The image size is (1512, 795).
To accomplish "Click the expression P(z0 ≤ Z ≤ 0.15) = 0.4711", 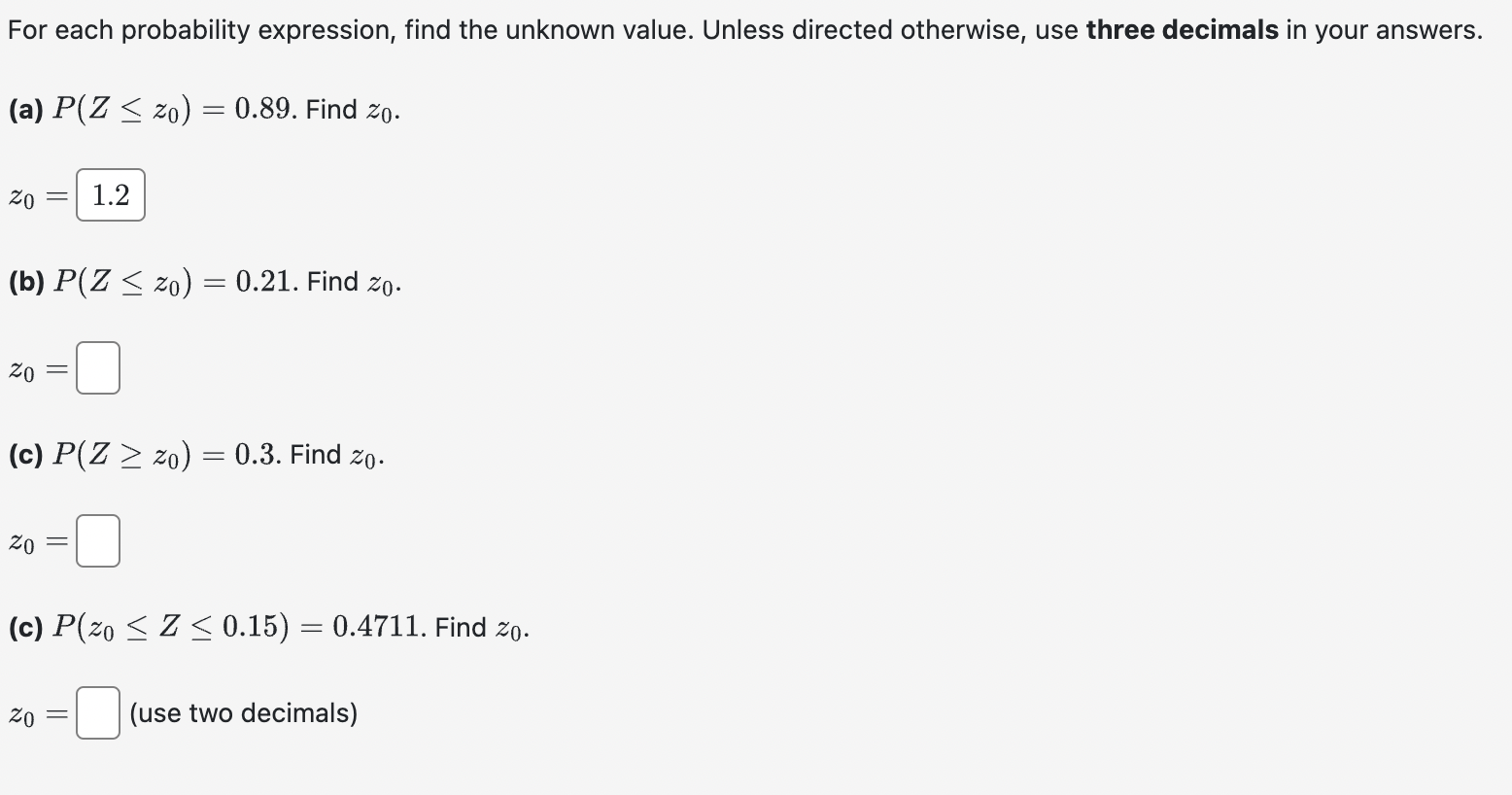I will pyautogui.click(x=239, y=627).
